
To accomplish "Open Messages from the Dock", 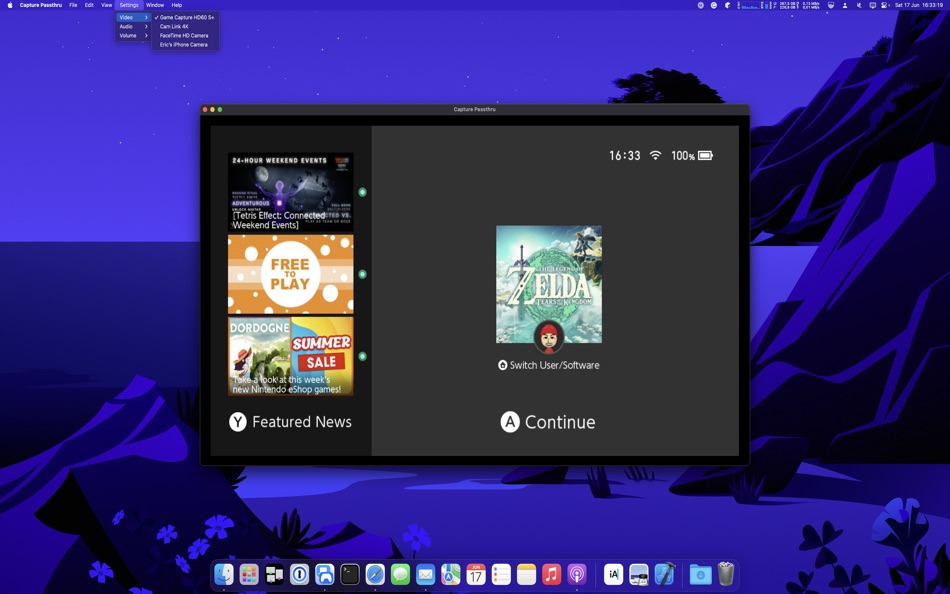I will (400, 573).
